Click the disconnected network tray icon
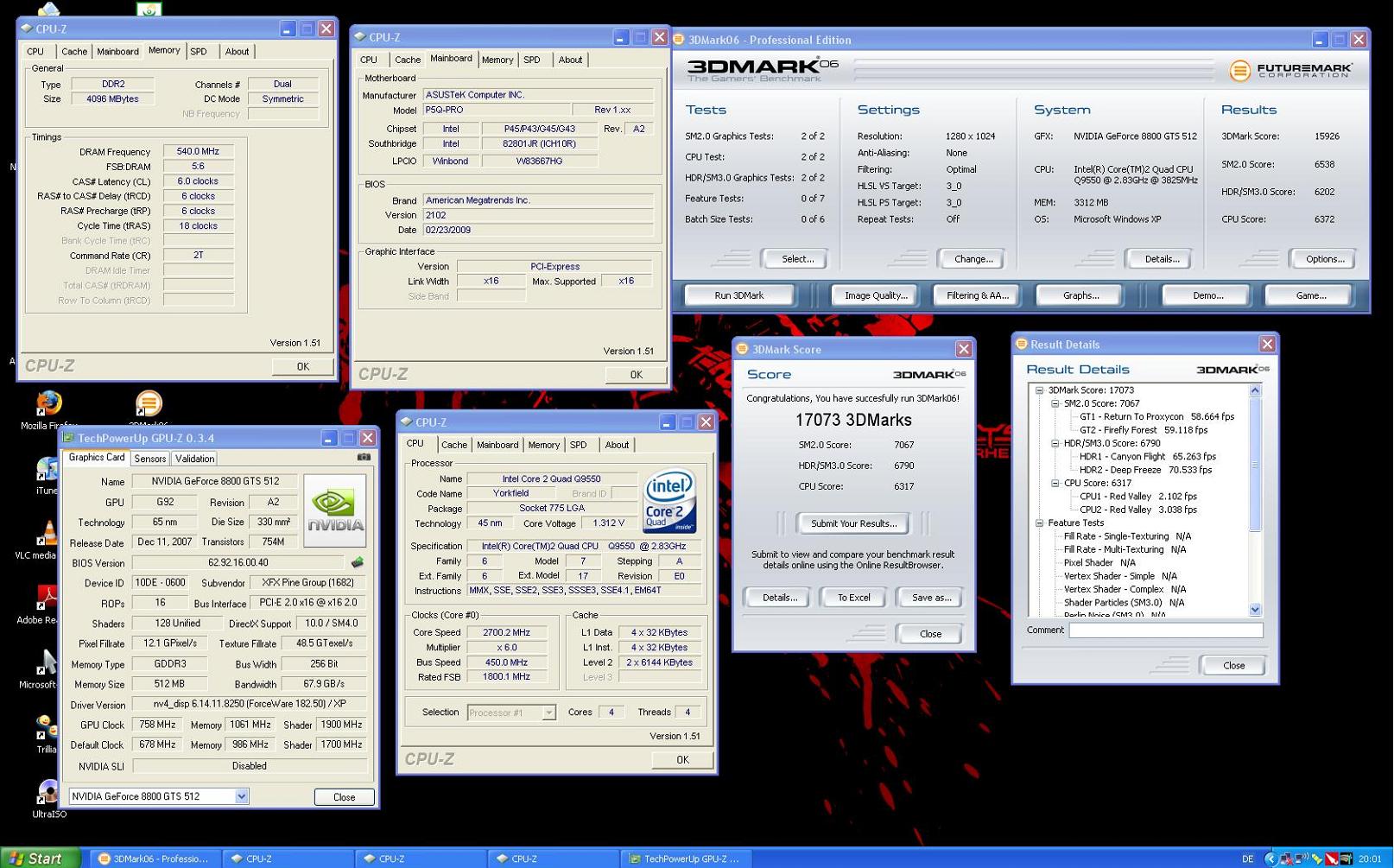1394x868 pixels. 1286,858
